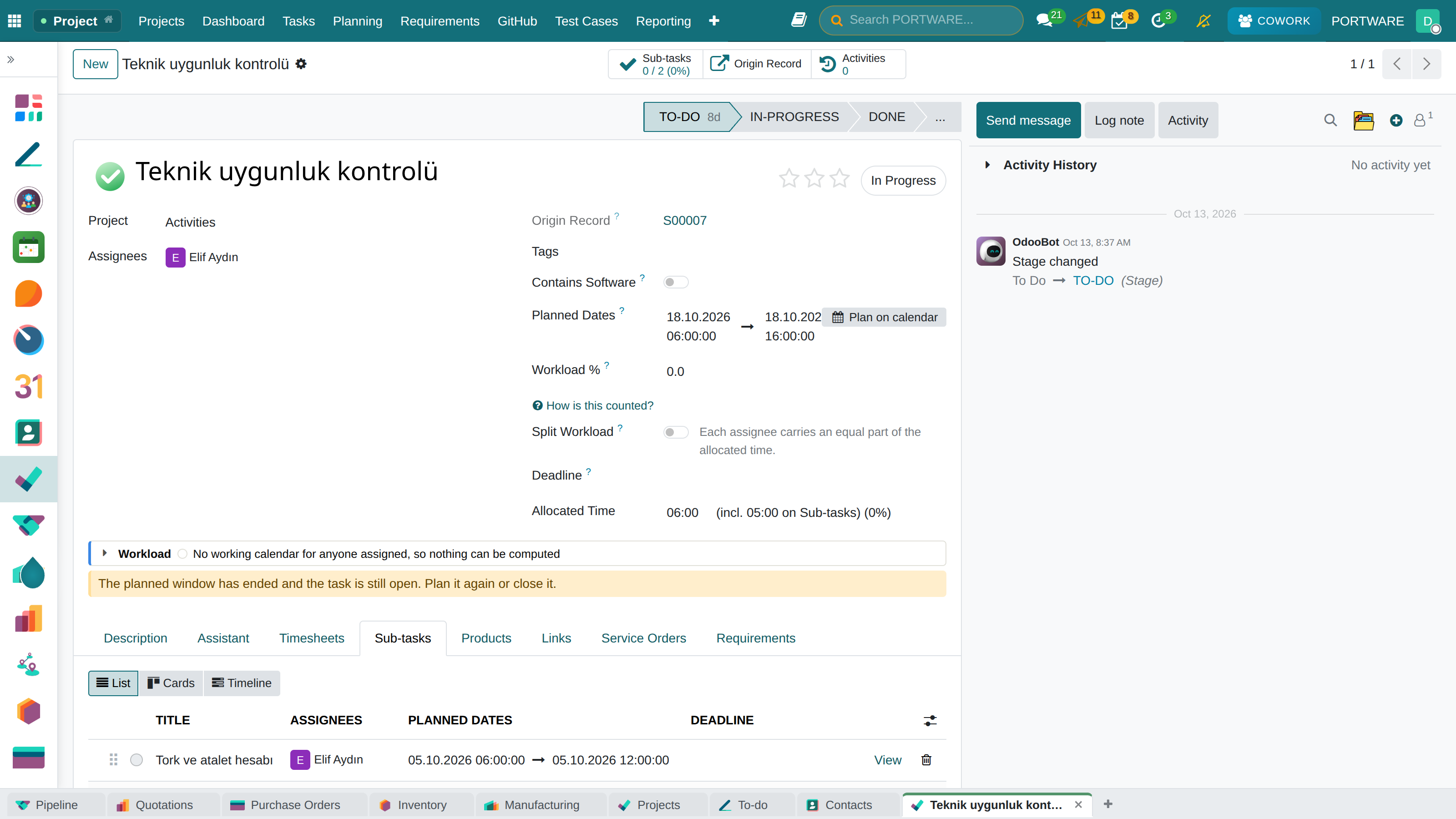
Task: Expand the Workload details panel
Action: click(x=105, y=553)
